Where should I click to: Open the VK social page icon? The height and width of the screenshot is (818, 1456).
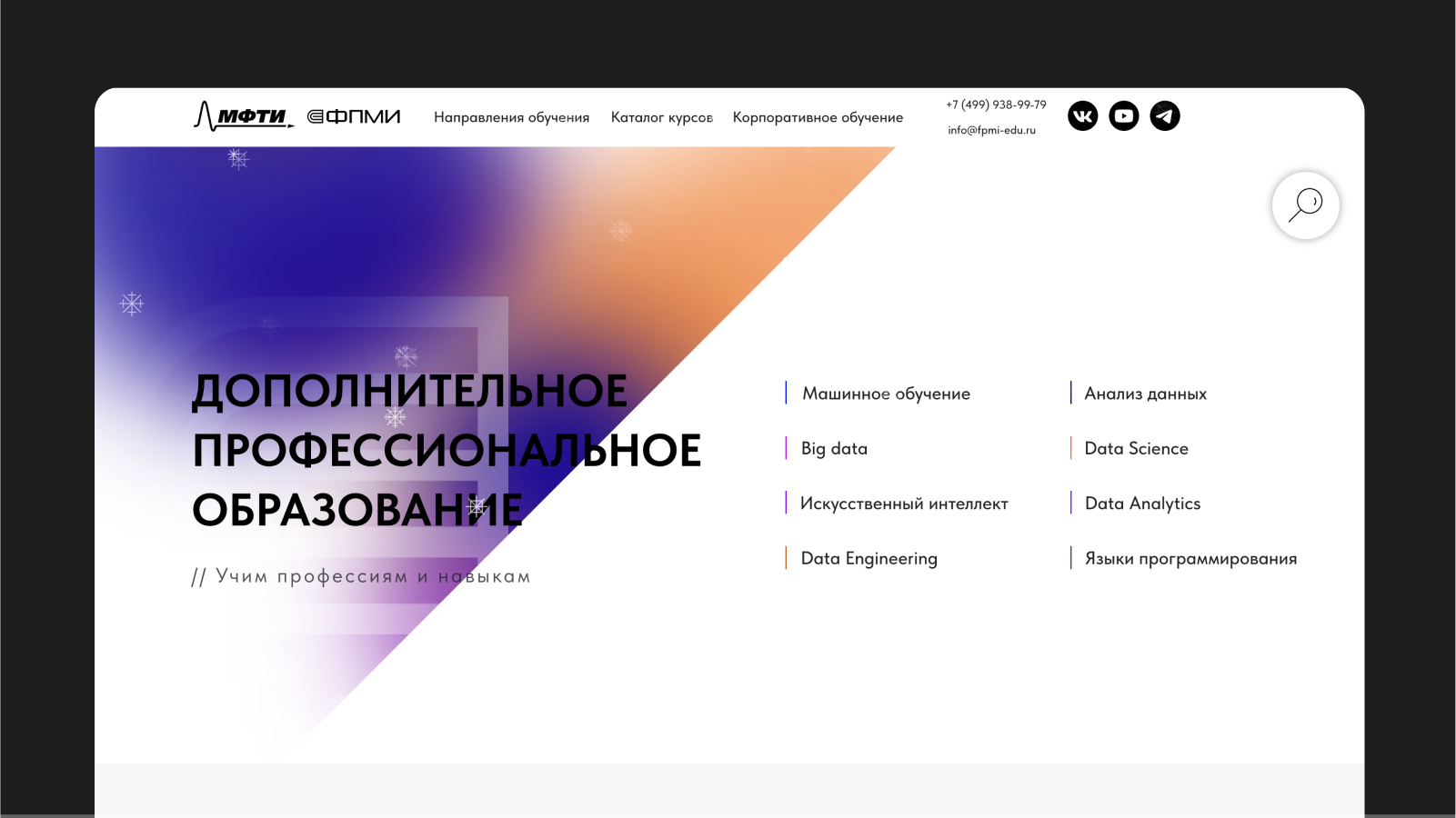(x=1082, y=116)
